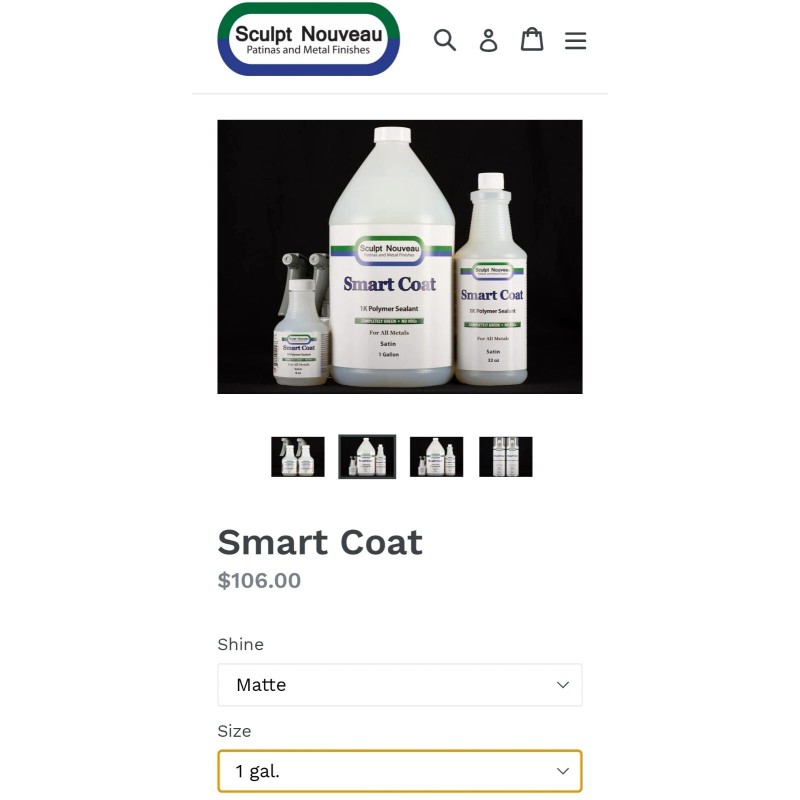Viewport: 800px width, 800px height.
Task: Open the Shine dropdown showing Matte
Action: (400, 685)
